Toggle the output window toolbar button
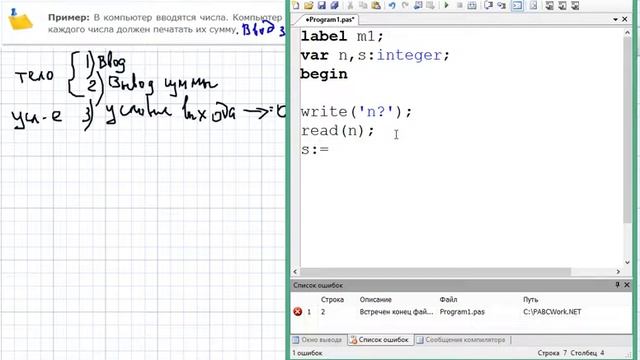640x360 pixels. 517,5
